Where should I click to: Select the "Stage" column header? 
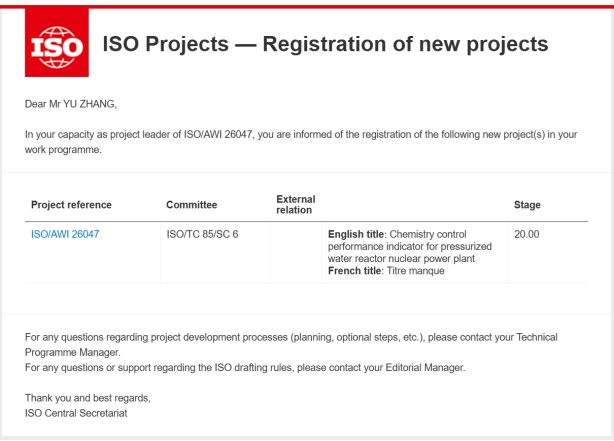click(527, 205)
